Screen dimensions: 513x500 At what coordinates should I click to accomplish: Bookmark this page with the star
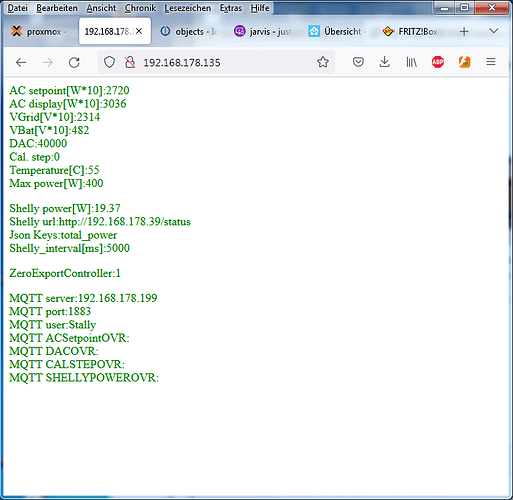coord(323,62)
